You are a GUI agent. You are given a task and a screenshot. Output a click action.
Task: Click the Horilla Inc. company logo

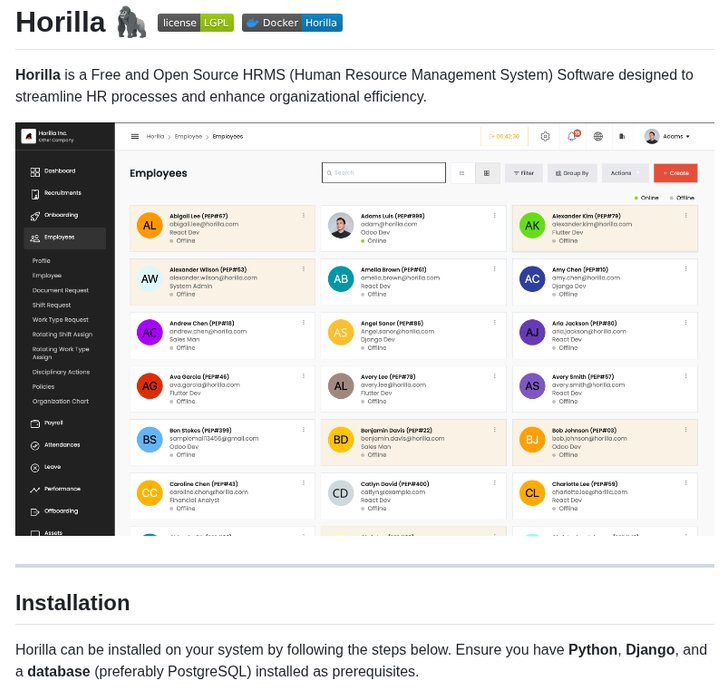28,136
